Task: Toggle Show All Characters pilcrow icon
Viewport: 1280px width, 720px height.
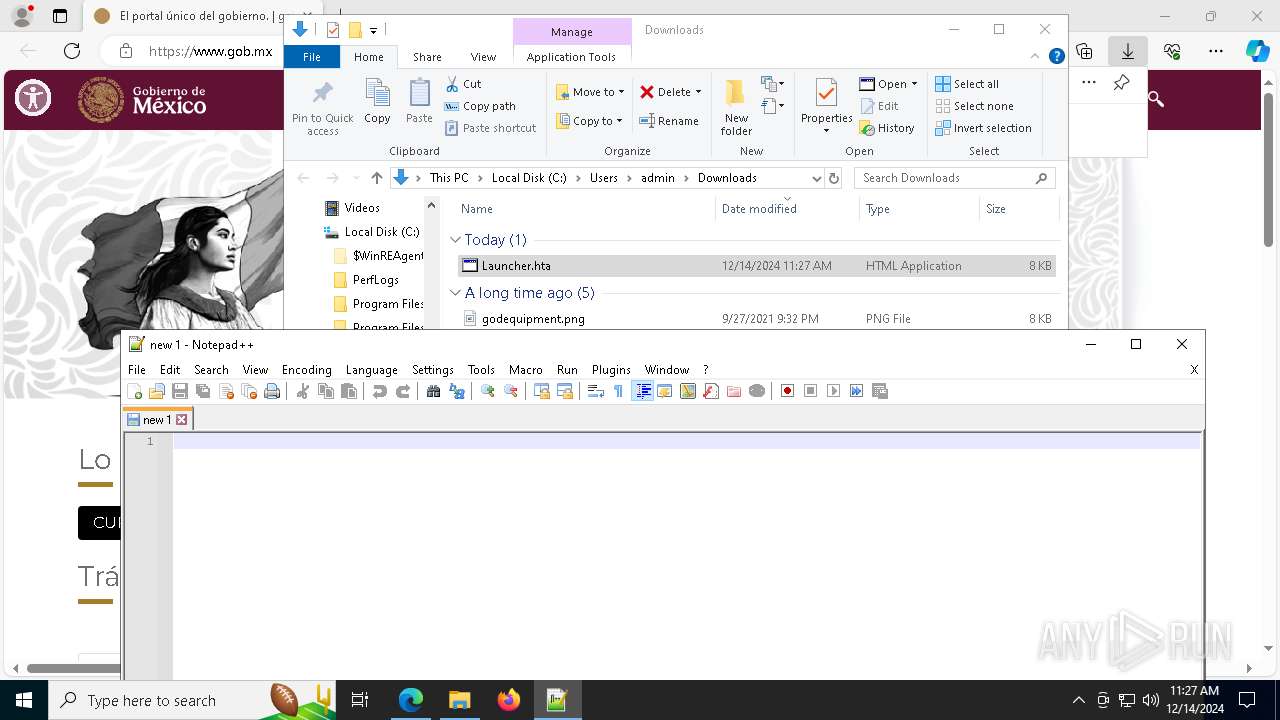Action: coord(619,391)
